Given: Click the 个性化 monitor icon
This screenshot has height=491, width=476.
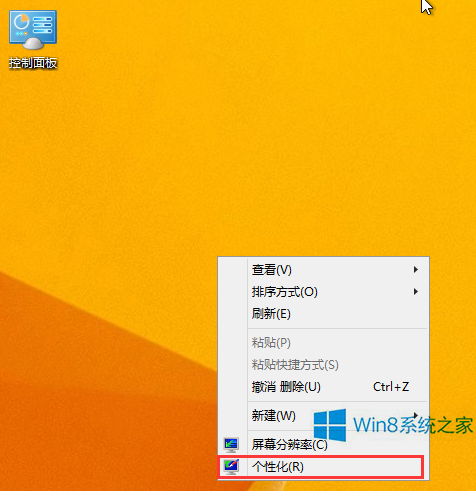Looking at the screenshot, I should pos(231,467).
